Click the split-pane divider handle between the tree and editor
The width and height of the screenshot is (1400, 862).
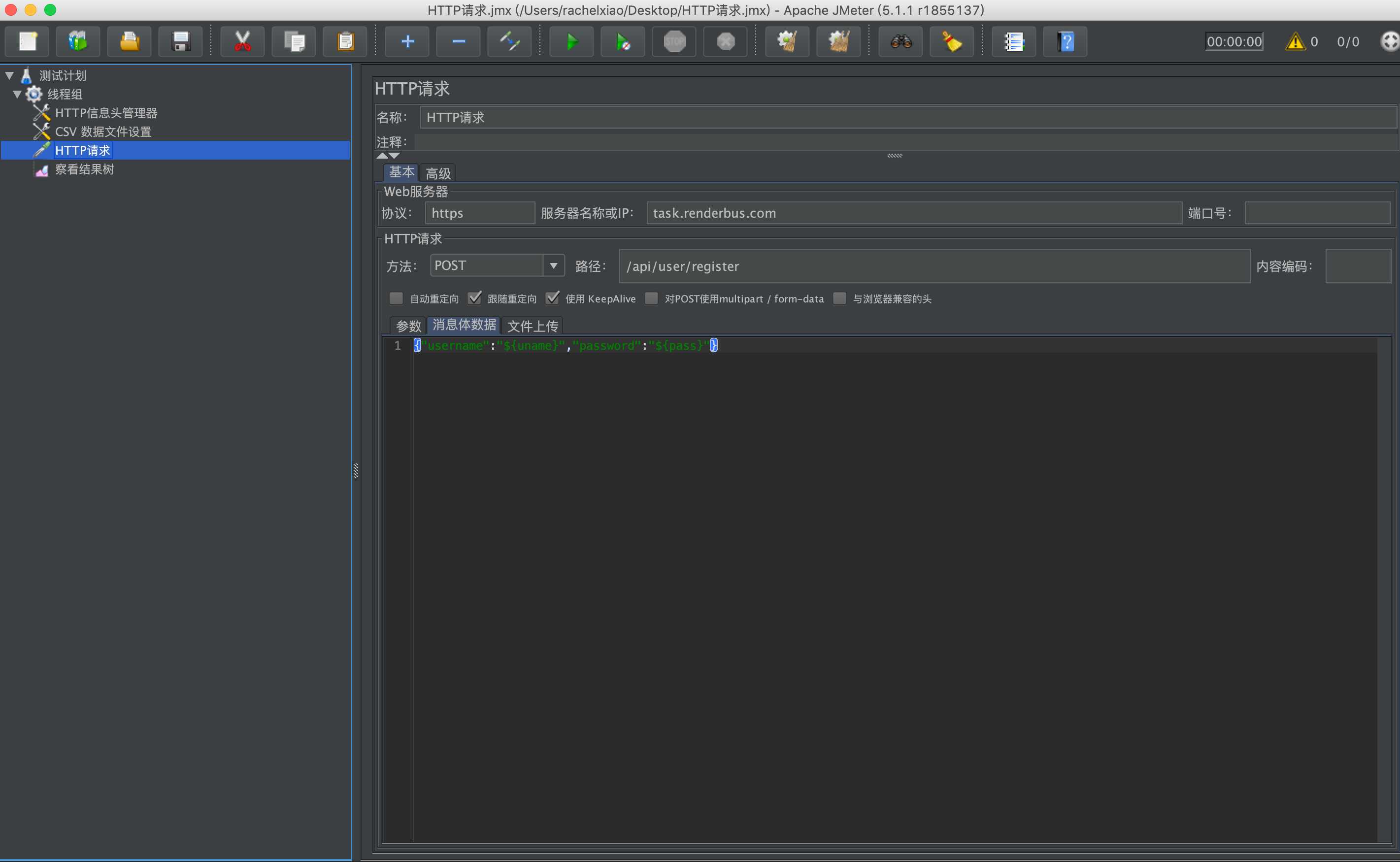point(356,470)
